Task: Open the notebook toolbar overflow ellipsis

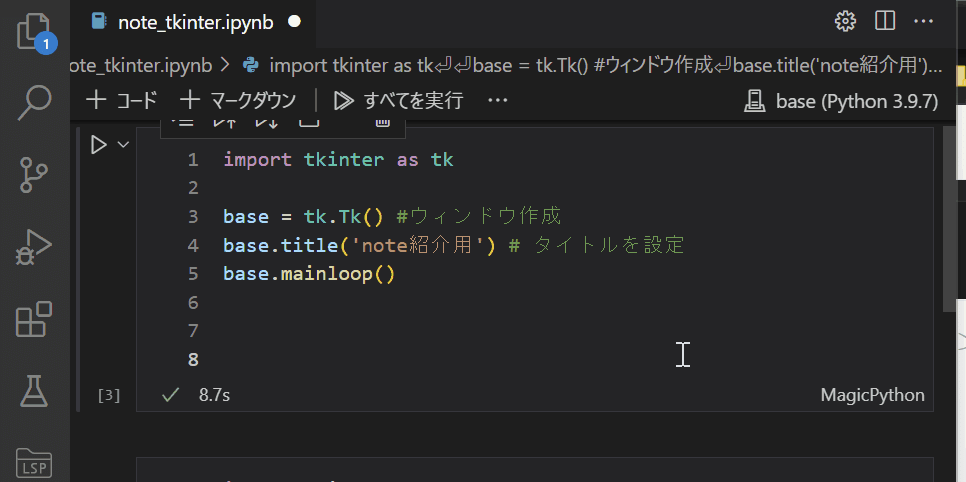Action: (497, 100)
